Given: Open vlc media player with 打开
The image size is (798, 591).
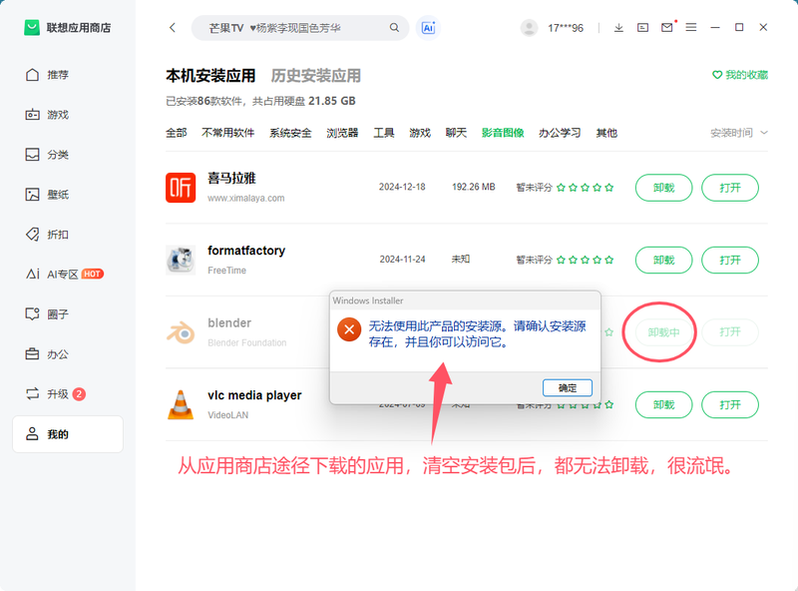Looking at the screenshot, I should pos(730,405).
